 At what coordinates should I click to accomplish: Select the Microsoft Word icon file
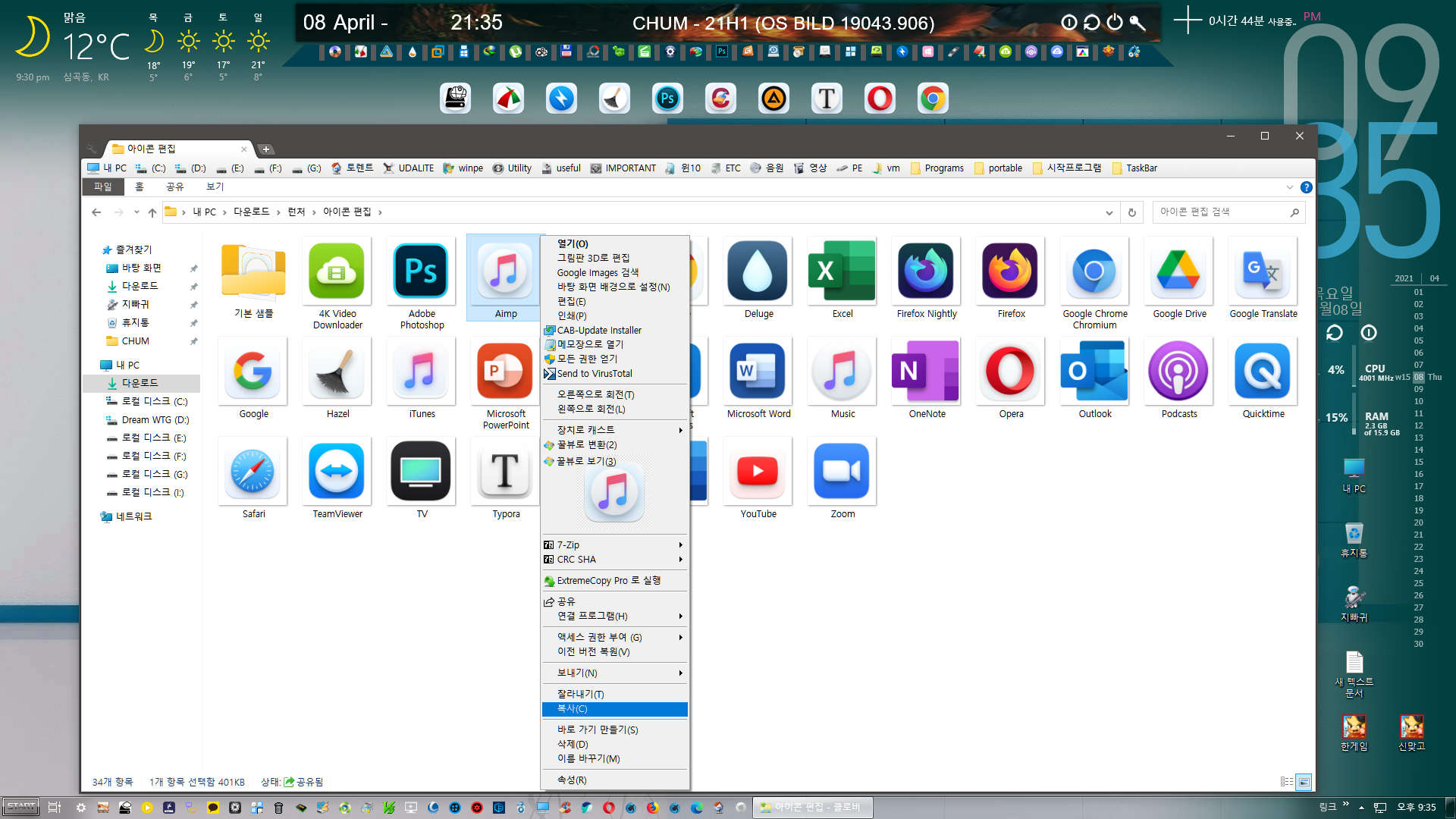click(758, 378)
